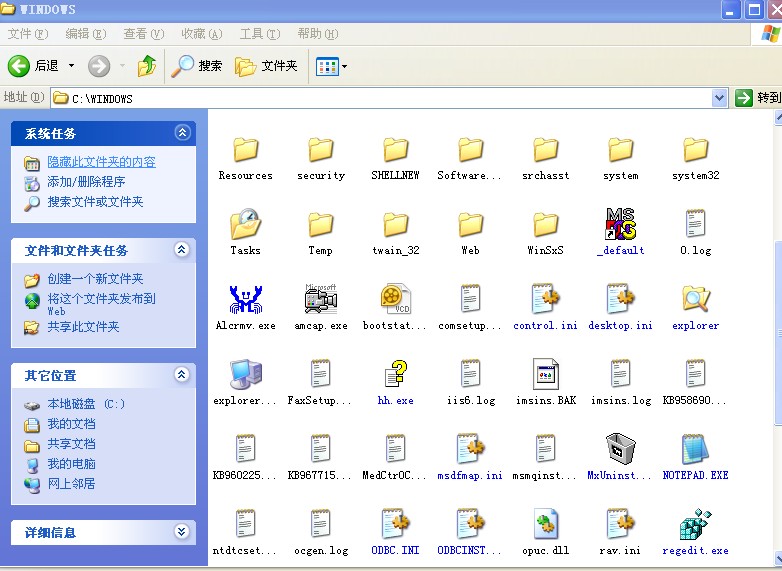
Task: Click 添加/删除程序 link
Action: point(86,182)
